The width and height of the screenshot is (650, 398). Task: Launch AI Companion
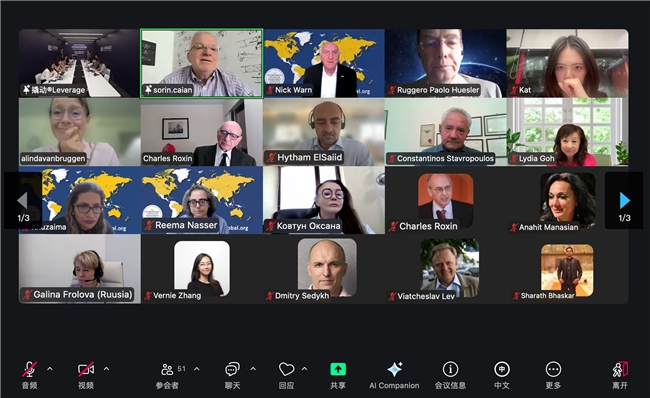pos(394,369)
